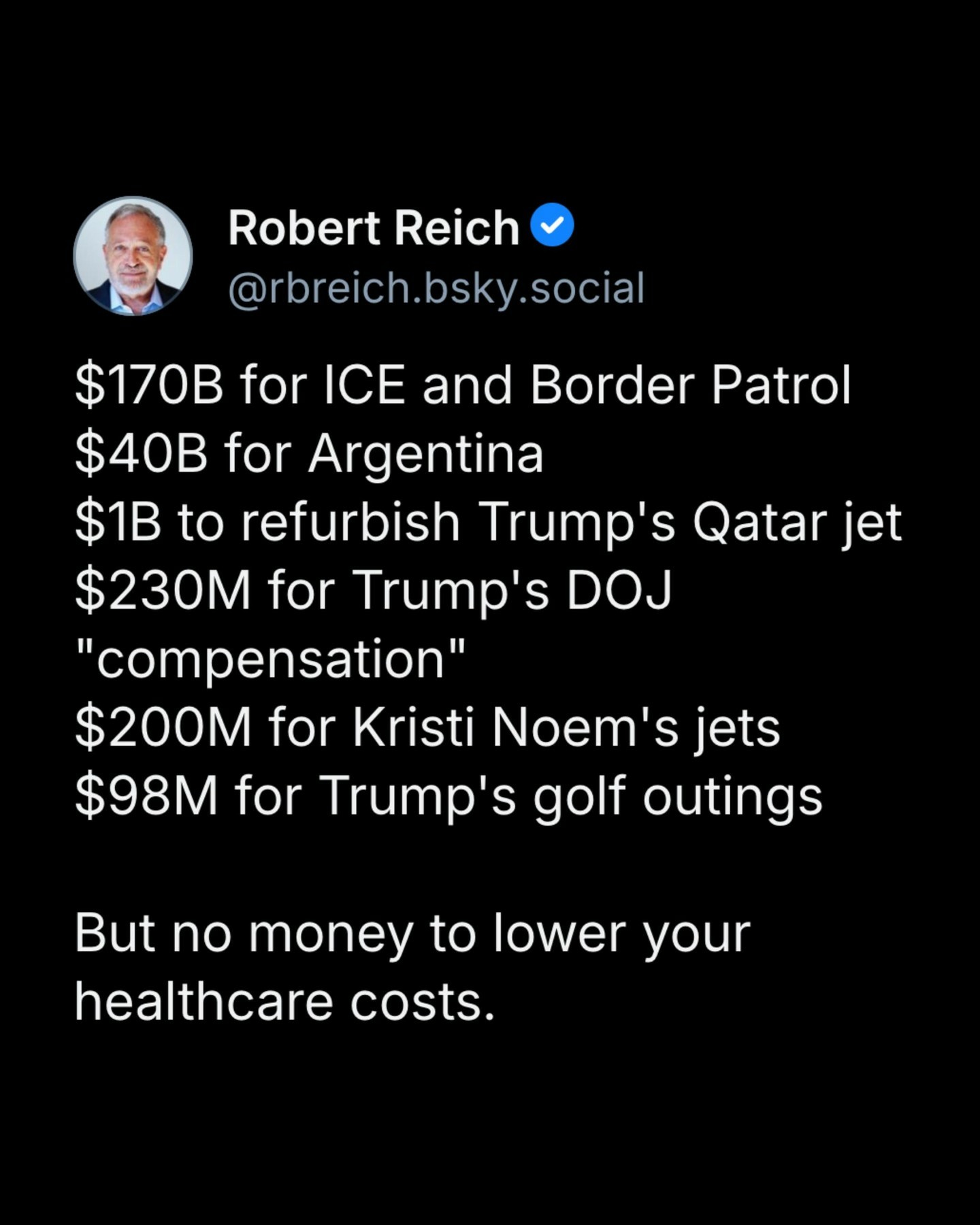Click the words "Qatar jet"
This screenshot has height=1225, width=980.
click(797, 523)
